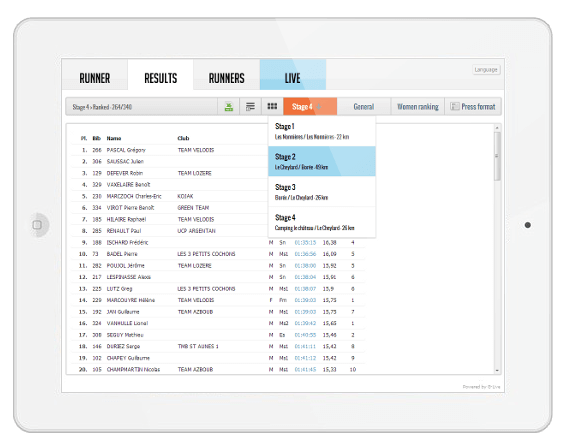Click the results list scrollbar thumb

tap(497, 156)
